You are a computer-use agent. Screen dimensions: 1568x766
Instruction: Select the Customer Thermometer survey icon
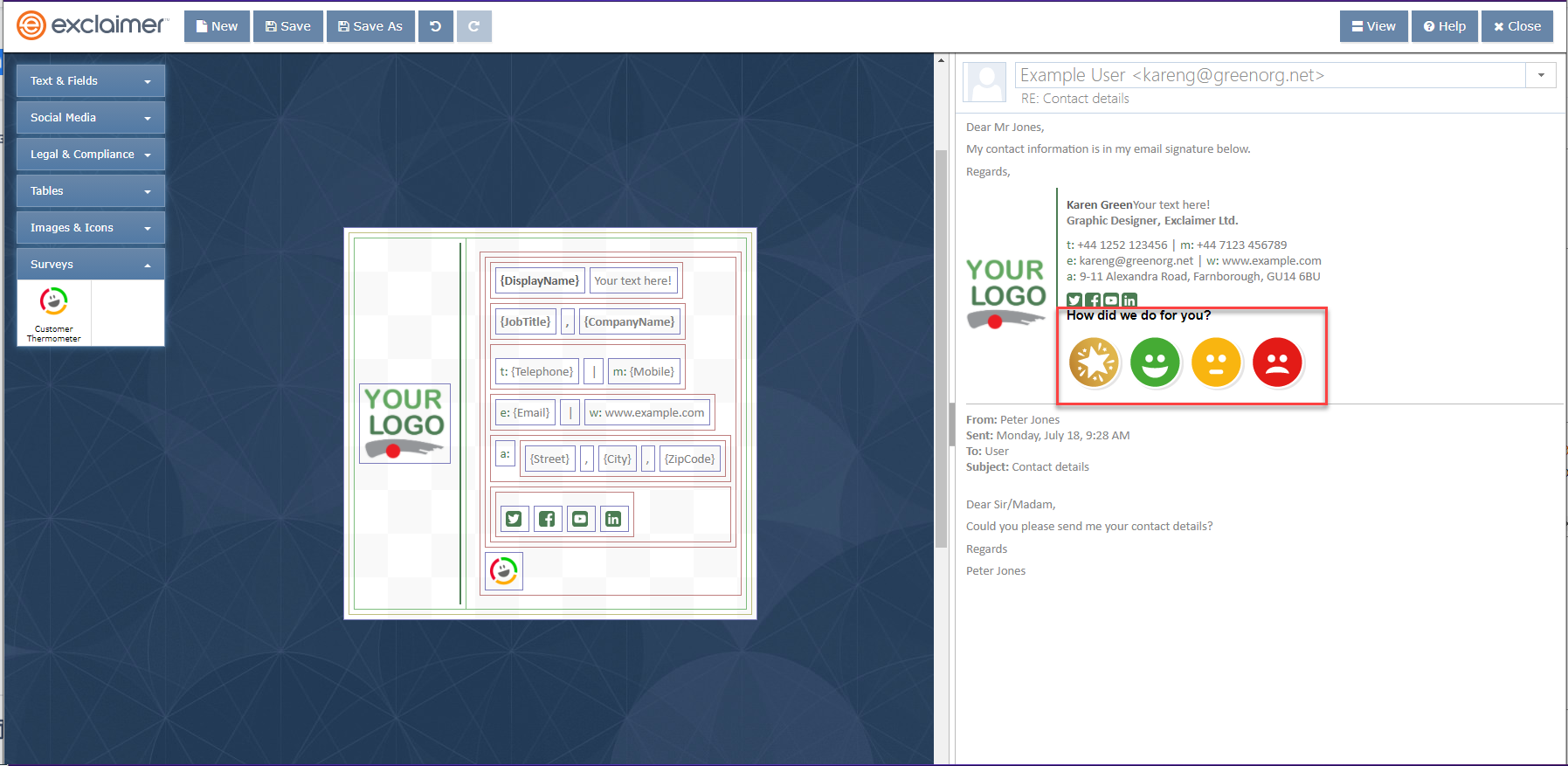tap(53, 312)
